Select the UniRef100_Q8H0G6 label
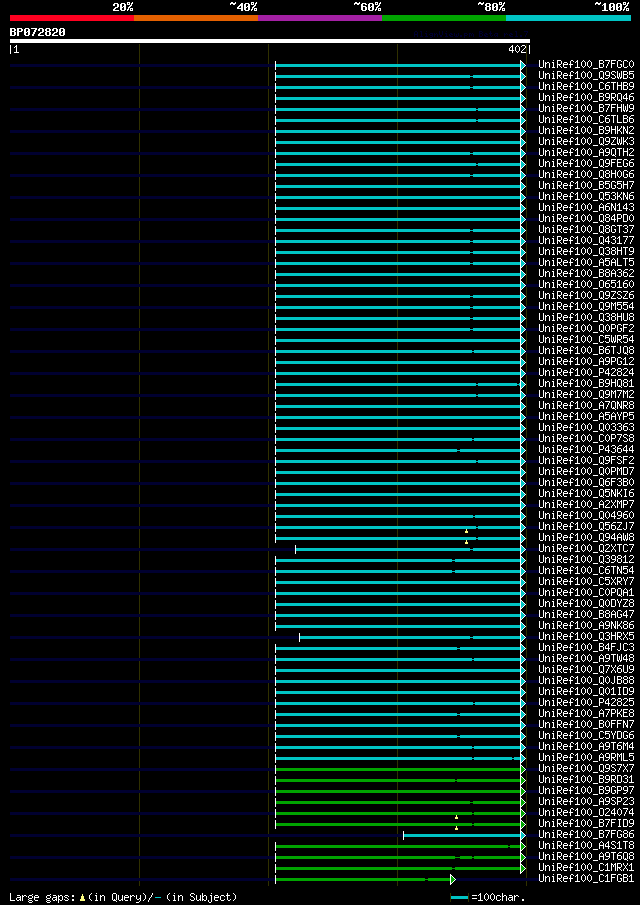640x905 pixels. 586,174
